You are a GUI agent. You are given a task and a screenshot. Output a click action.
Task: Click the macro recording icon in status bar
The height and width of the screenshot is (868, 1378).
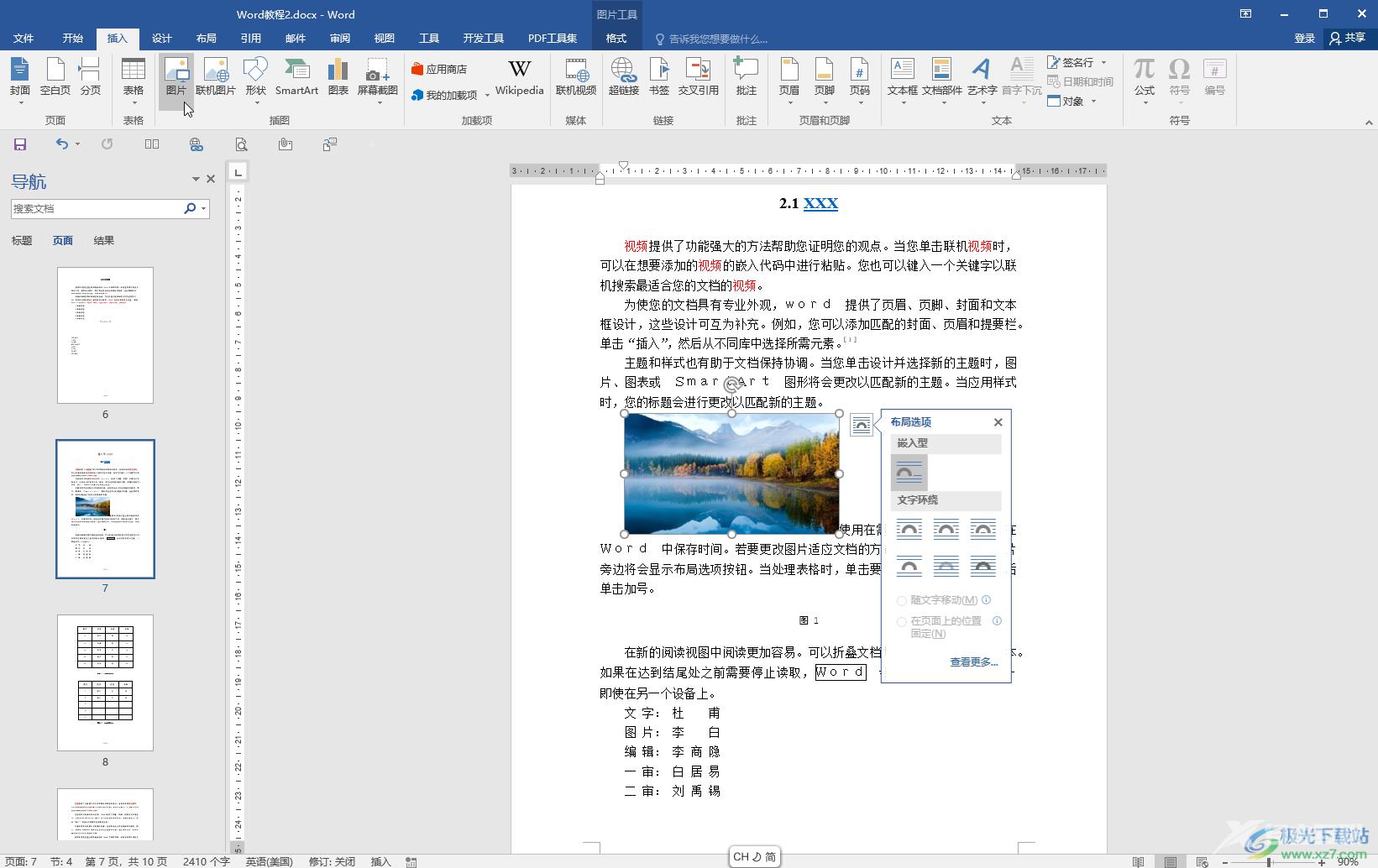(x=411, y=861)
